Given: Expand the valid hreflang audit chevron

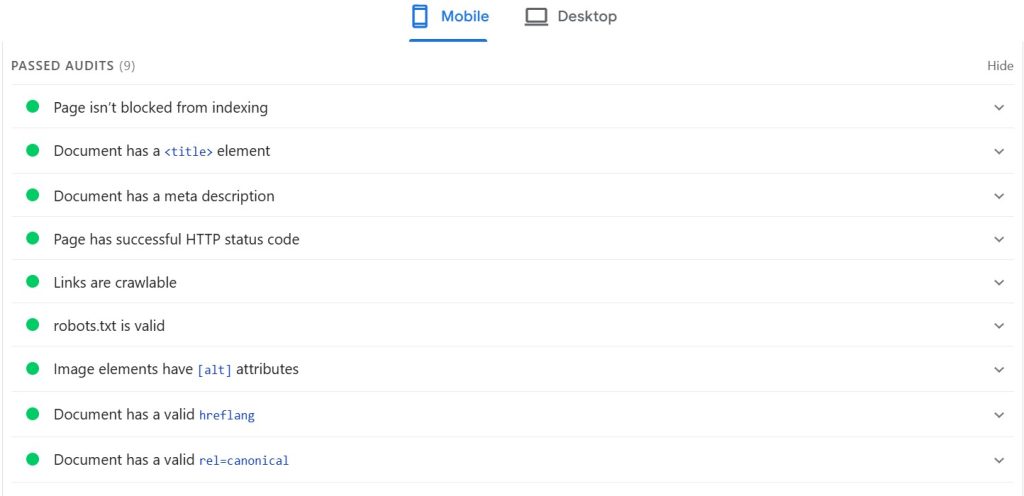Looking at the screenshot, I should click(998, 415).
